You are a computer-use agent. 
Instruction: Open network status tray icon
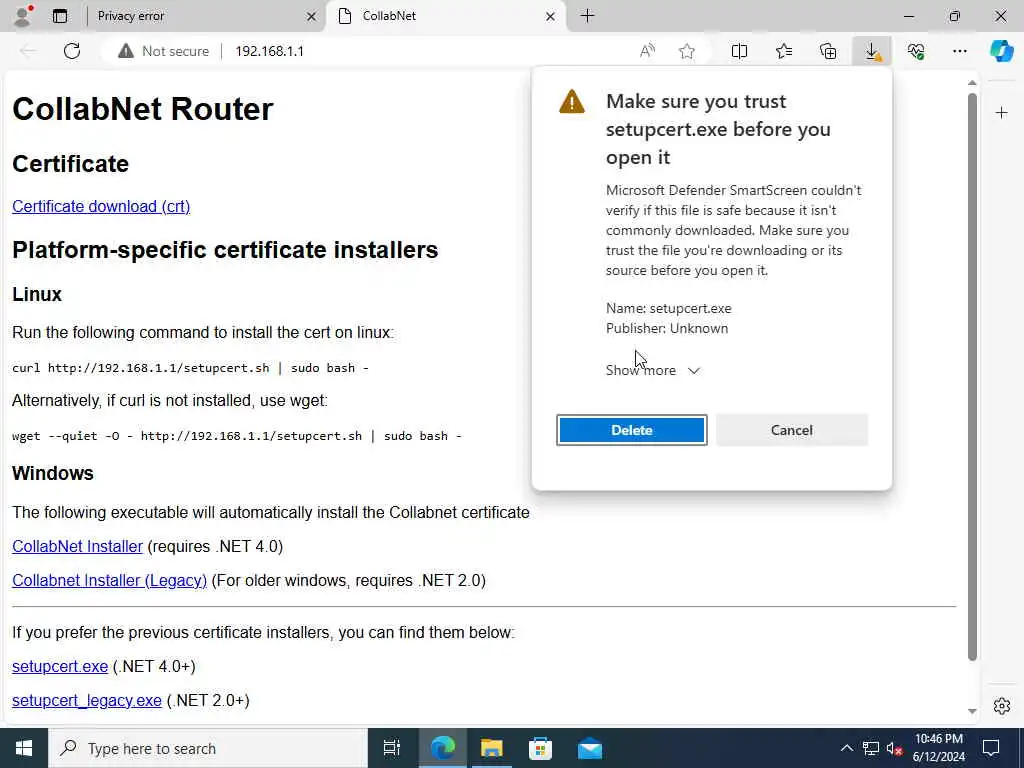tap(871, 748)
